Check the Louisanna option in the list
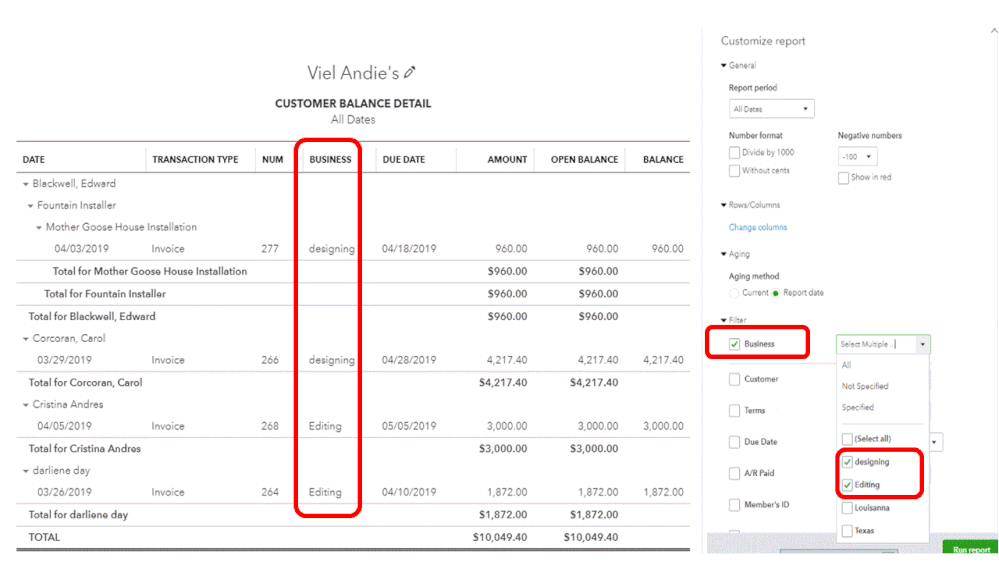Image resolution: width=999 pixels, height=562 pixels. [x=847, y=508]
